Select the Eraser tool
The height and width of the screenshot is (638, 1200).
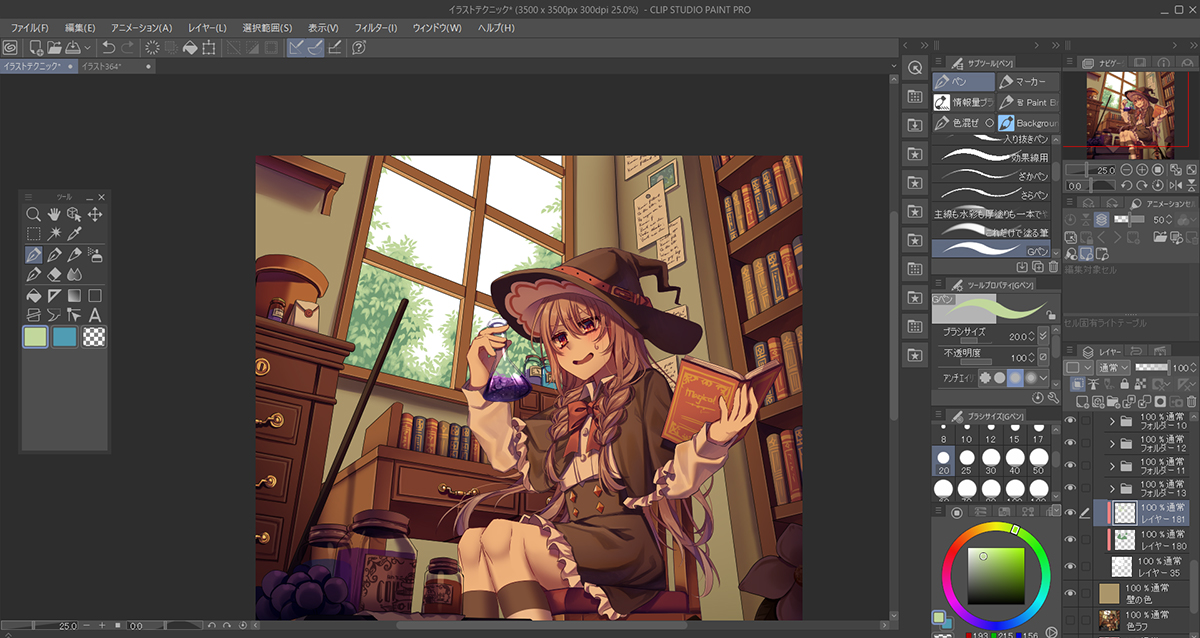(x=54, y=274)
